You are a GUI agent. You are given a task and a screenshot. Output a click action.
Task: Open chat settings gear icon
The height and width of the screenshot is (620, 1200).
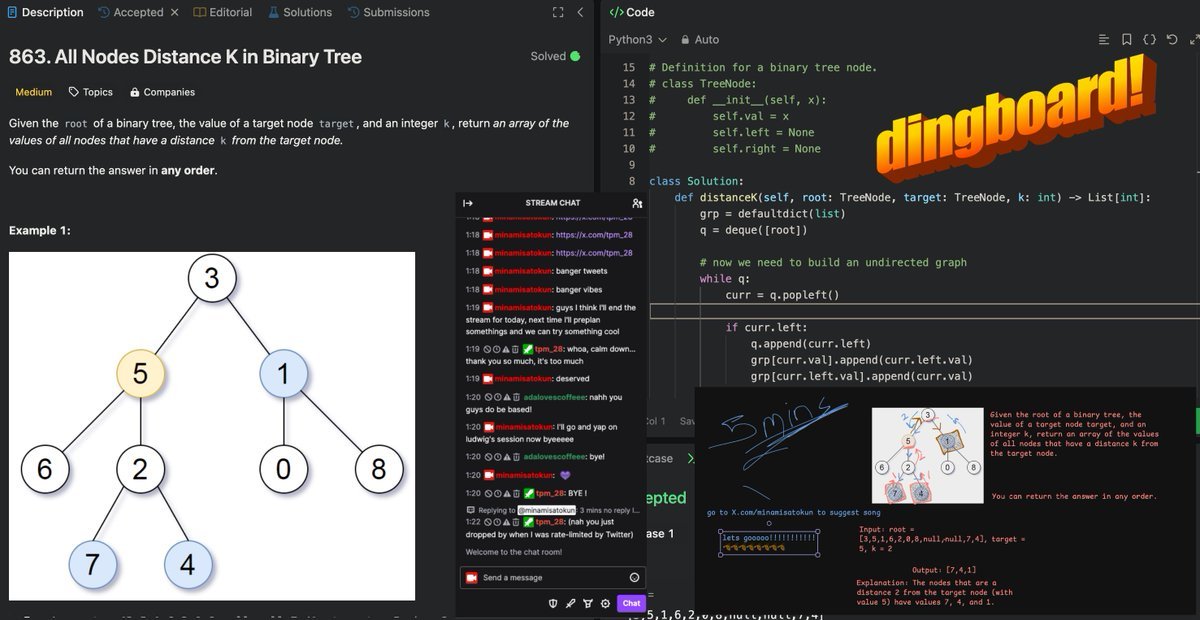[605, 603]
